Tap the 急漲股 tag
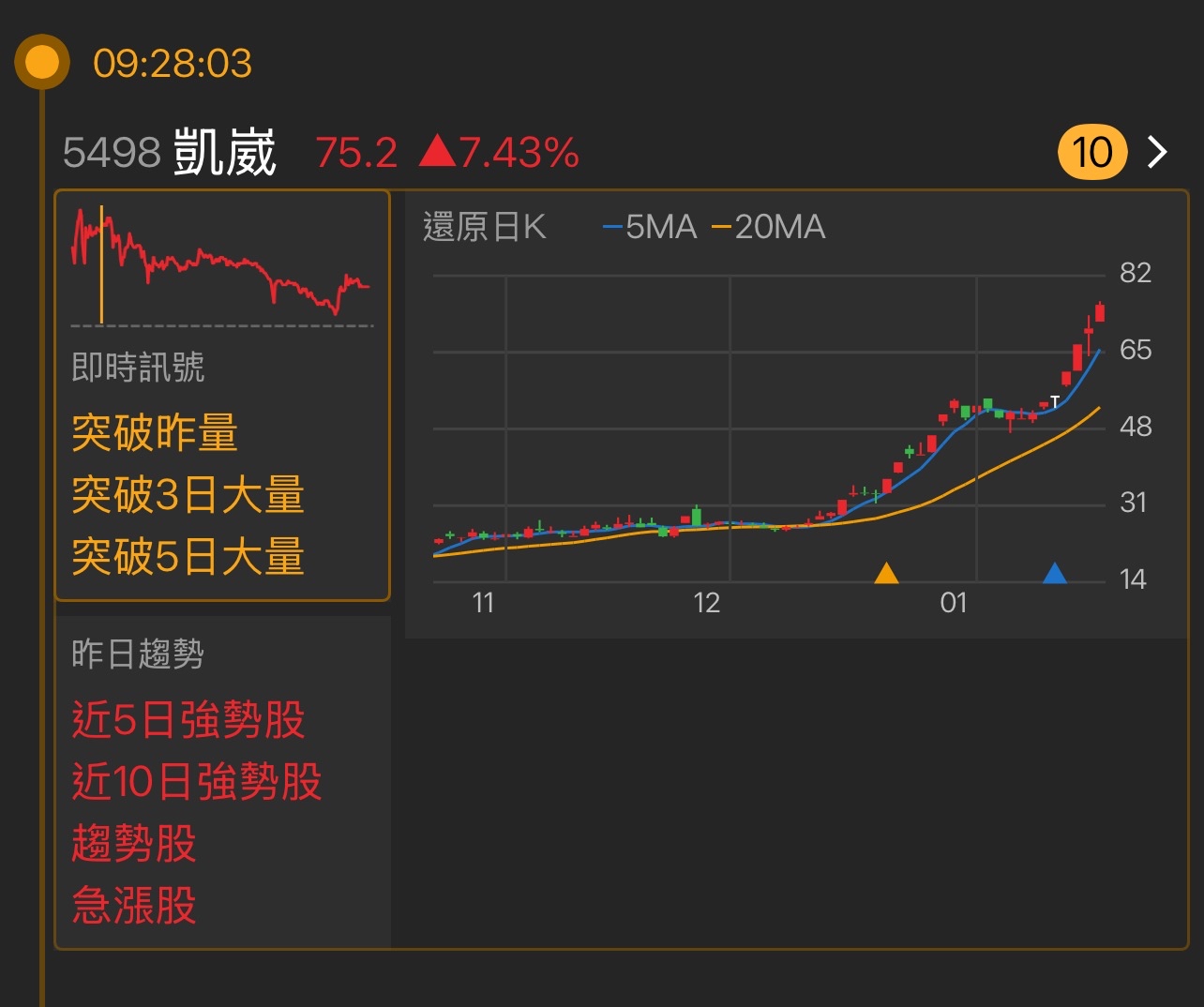 tap(134, 906)
